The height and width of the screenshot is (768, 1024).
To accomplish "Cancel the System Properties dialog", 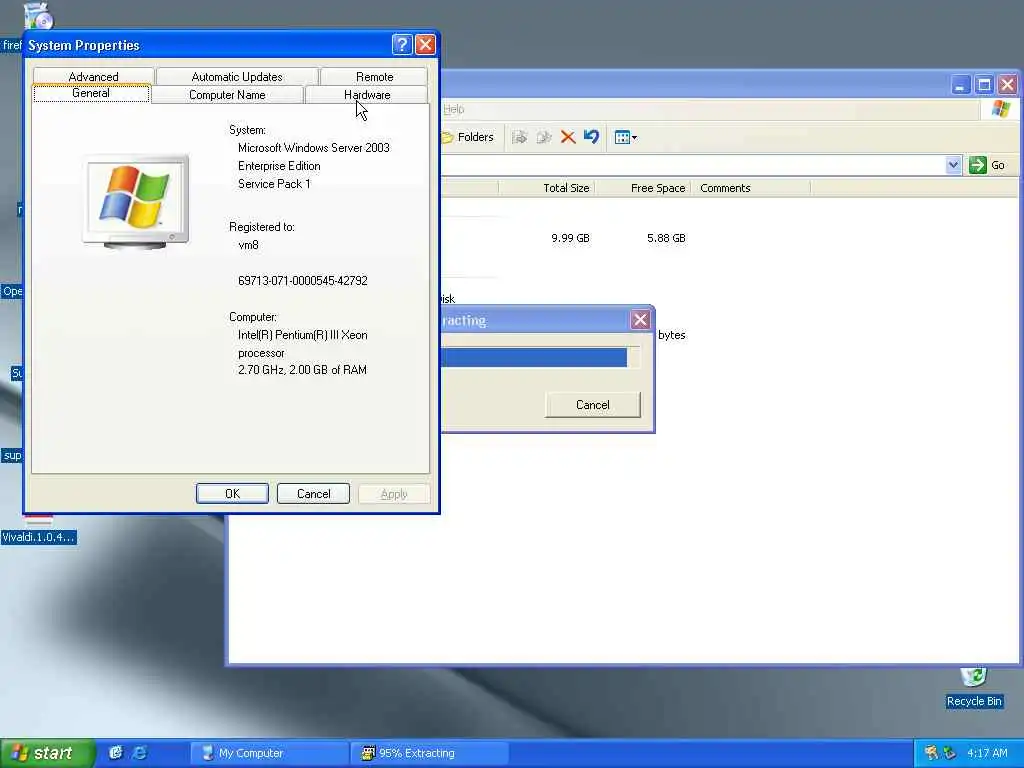I will click(313, 494).
